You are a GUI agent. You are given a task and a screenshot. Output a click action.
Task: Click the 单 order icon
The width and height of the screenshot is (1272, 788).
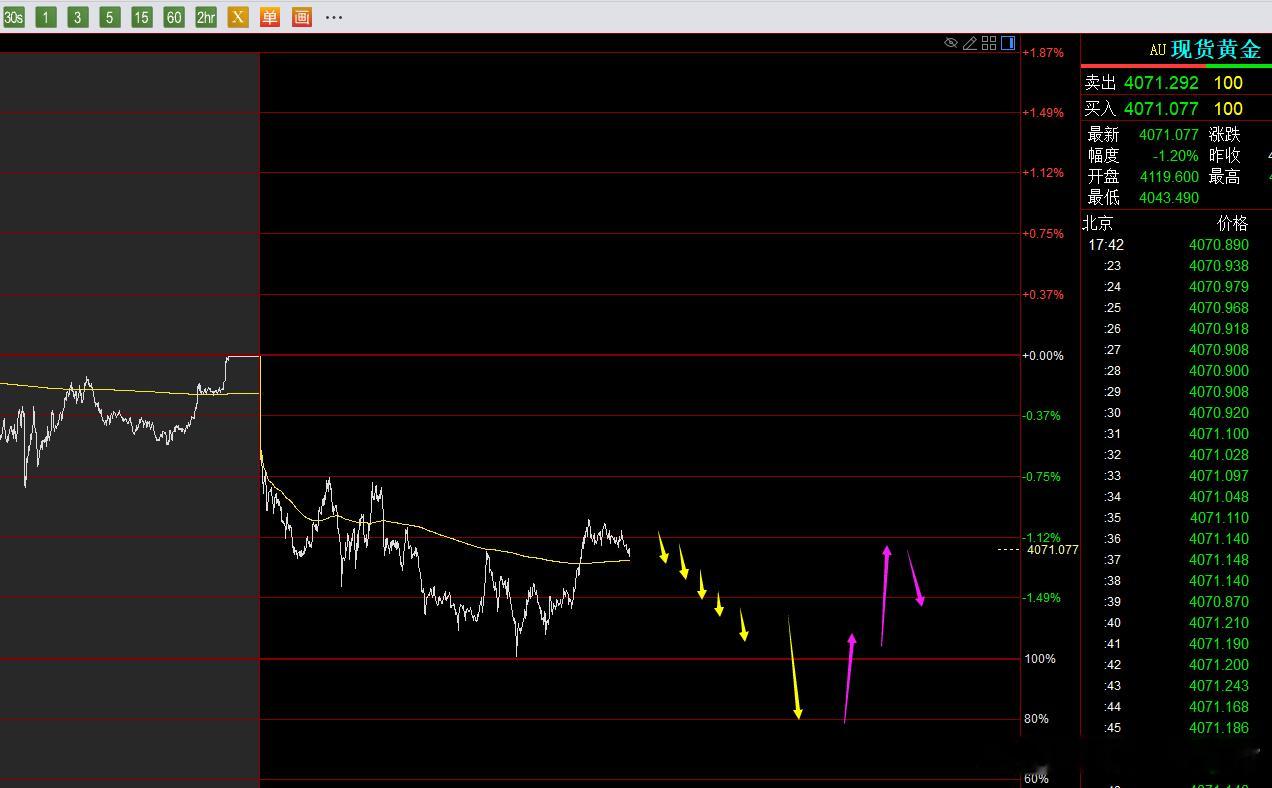[270, 17]
